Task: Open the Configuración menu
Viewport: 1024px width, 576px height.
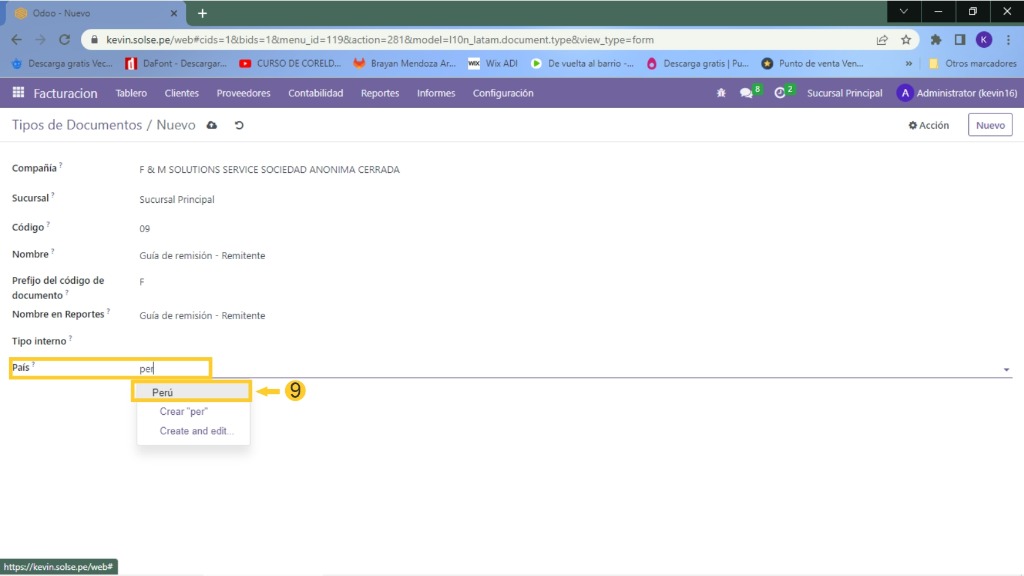Action: (503, 93)
